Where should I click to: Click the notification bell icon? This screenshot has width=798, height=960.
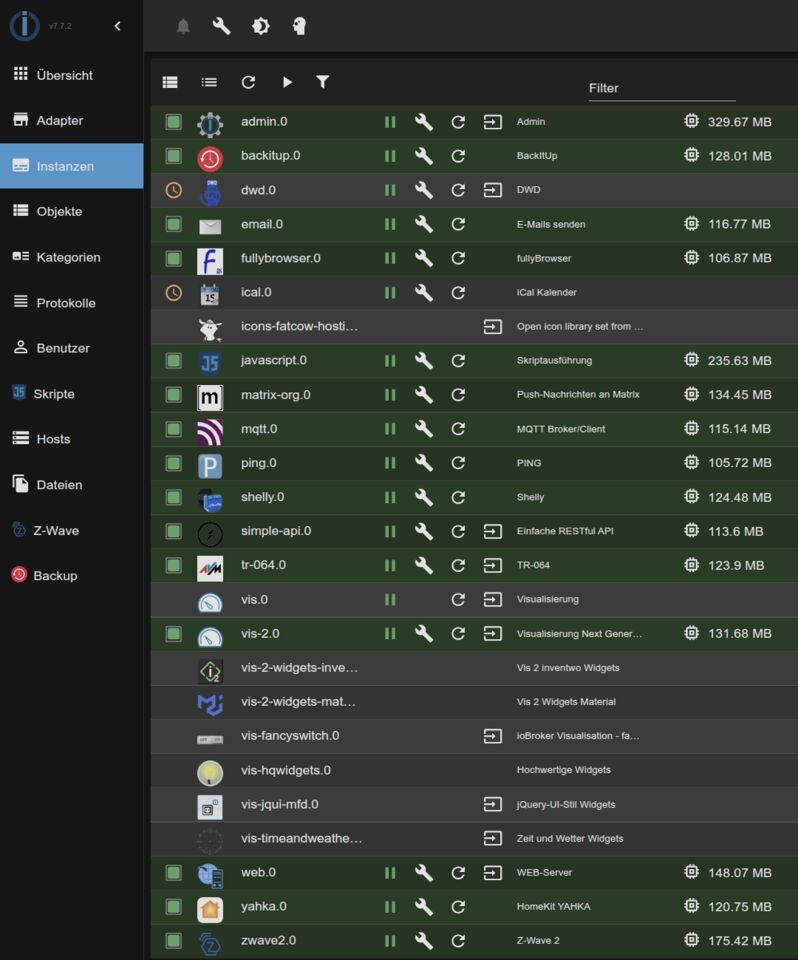tap(183, 27)
